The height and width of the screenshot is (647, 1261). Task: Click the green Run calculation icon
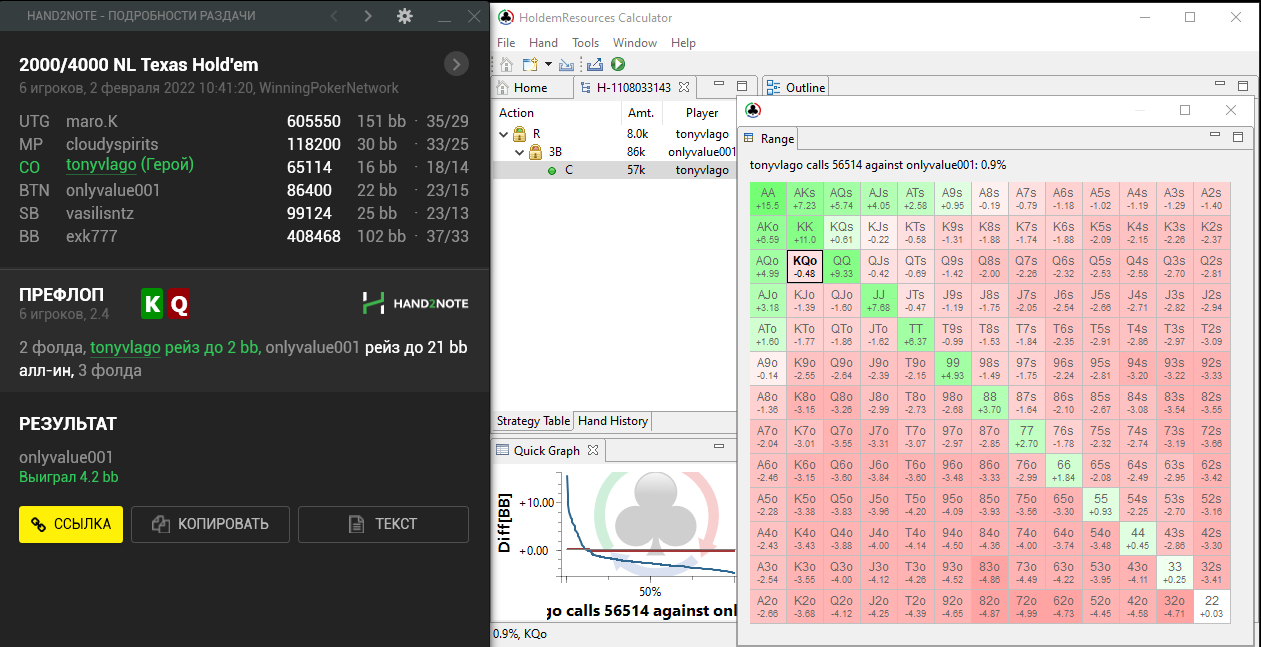coord(618,64)
